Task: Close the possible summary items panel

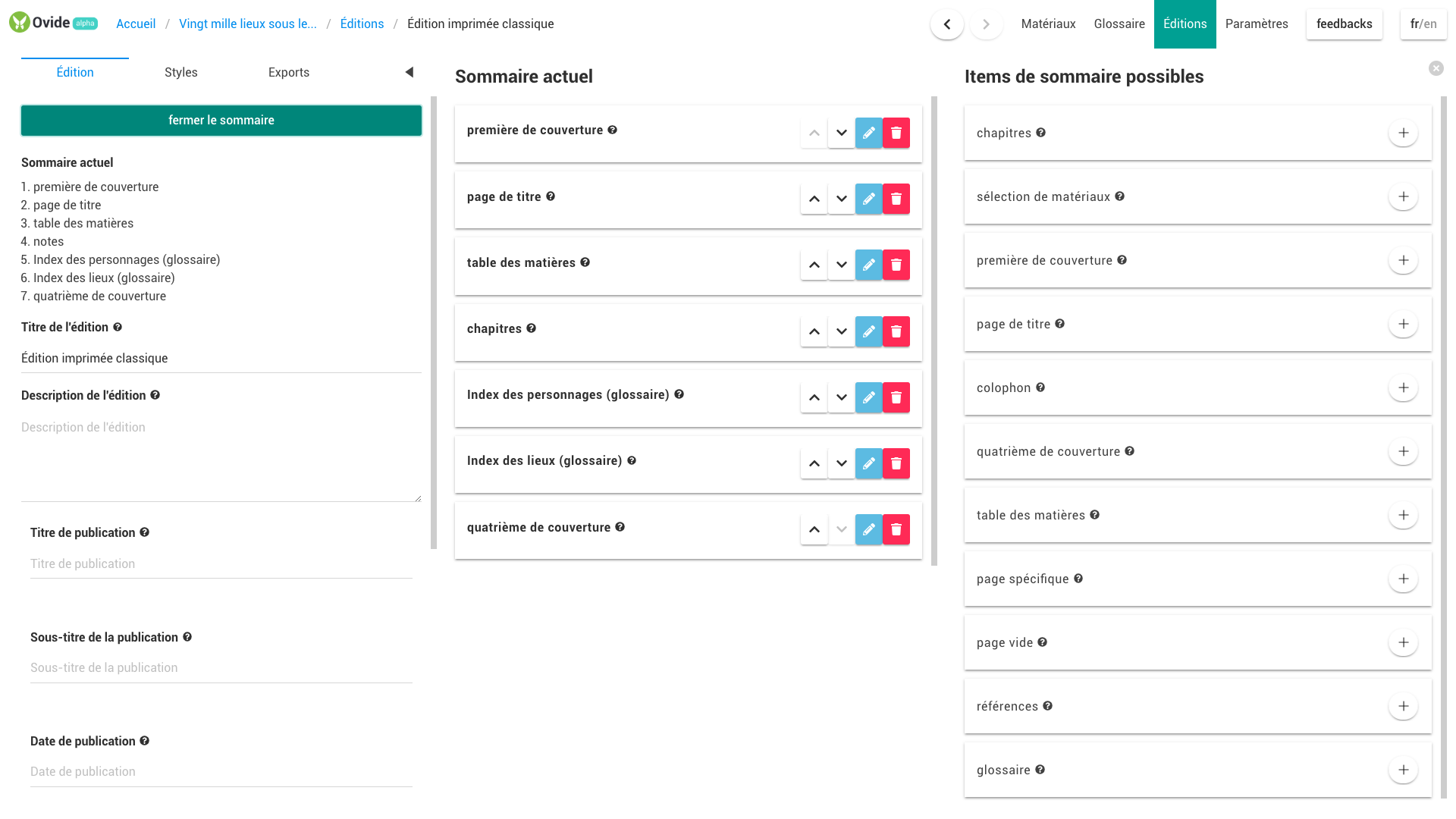Action: click(x=1436, y=68)
